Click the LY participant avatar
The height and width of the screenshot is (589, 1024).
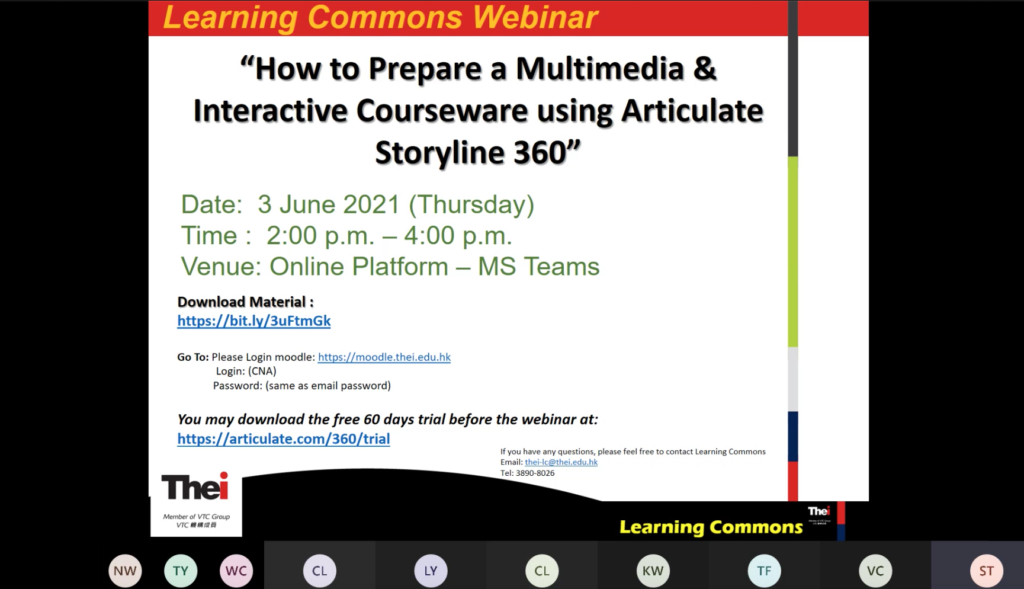[x=430, y=571]
